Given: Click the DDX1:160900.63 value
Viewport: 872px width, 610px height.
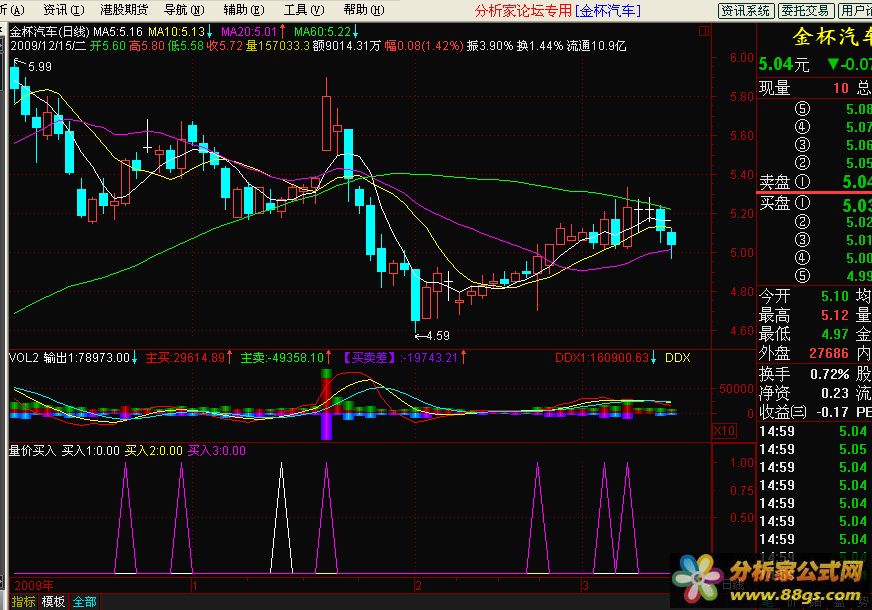Looking at the screenshot, I should pyautogui.click(x=602, y=358).
